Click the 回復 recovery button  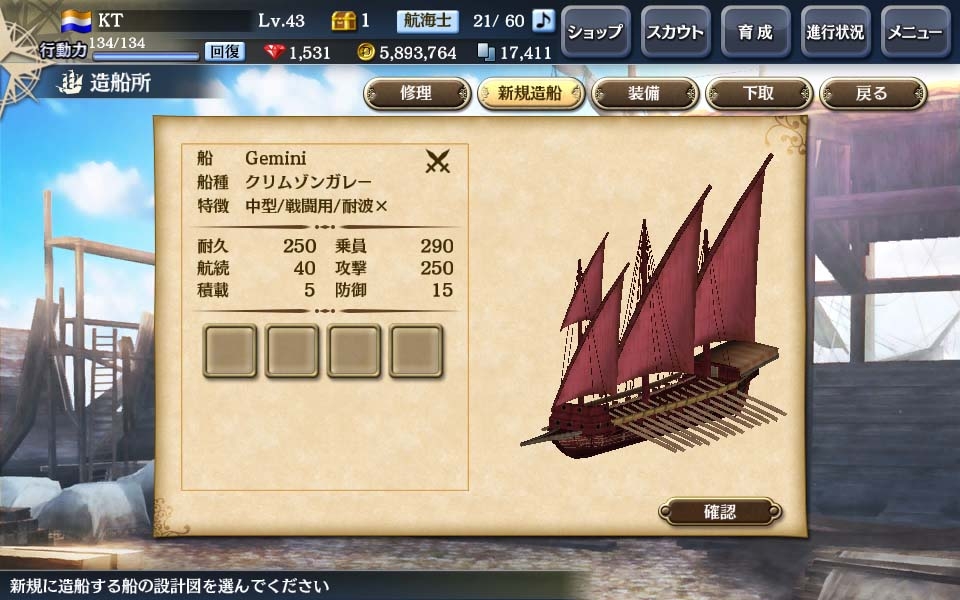point(225,51)
